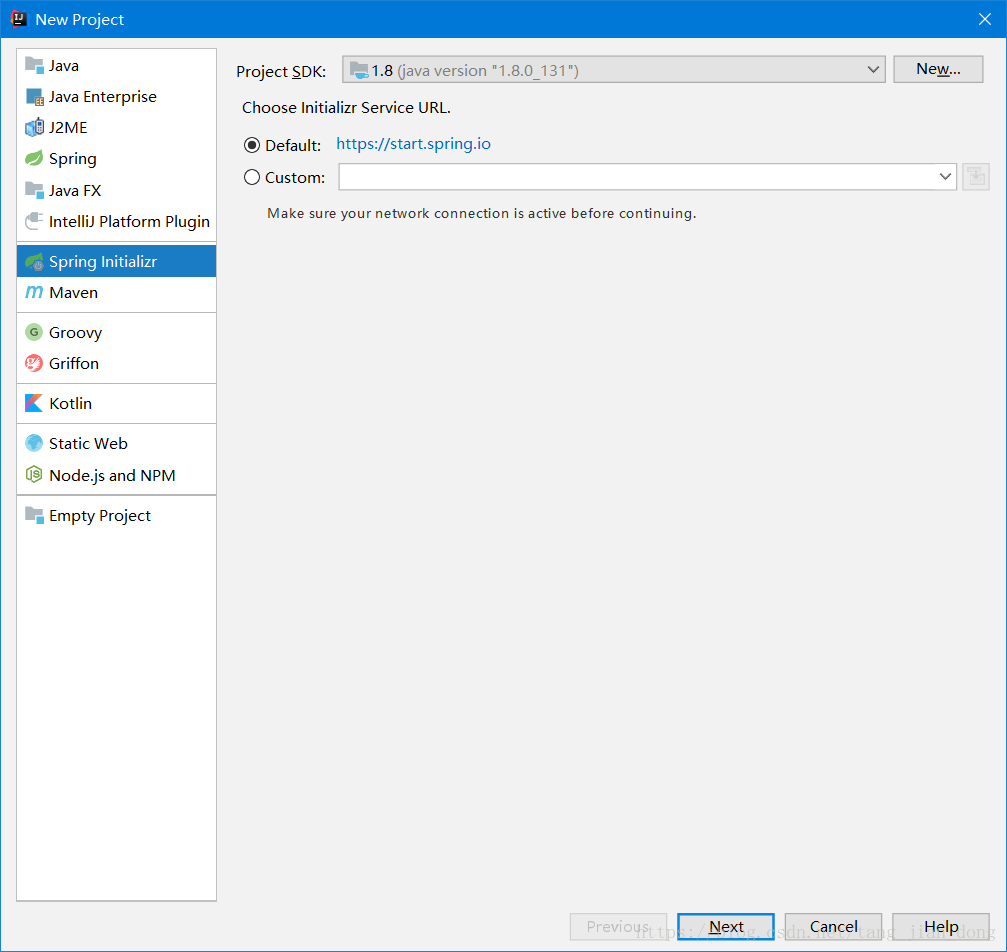Click the SDK folder icon in dropdown
1007x952 pixels.
coord(360,70)
